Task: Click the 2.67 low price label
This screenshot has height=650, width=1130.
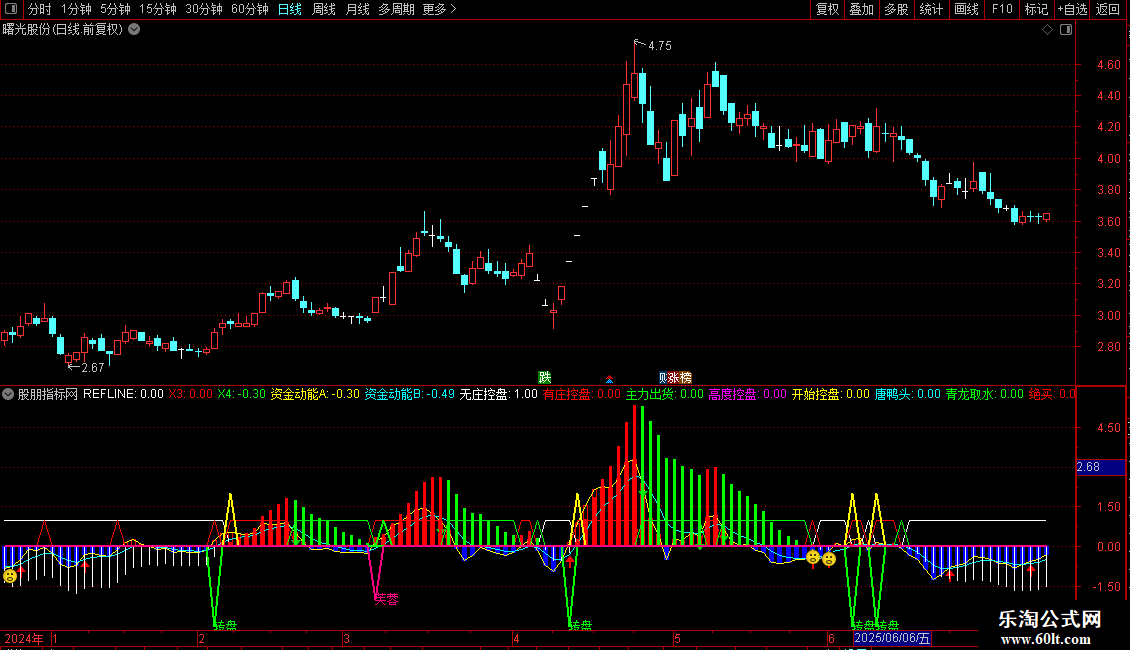Action: tap(92, 368)
